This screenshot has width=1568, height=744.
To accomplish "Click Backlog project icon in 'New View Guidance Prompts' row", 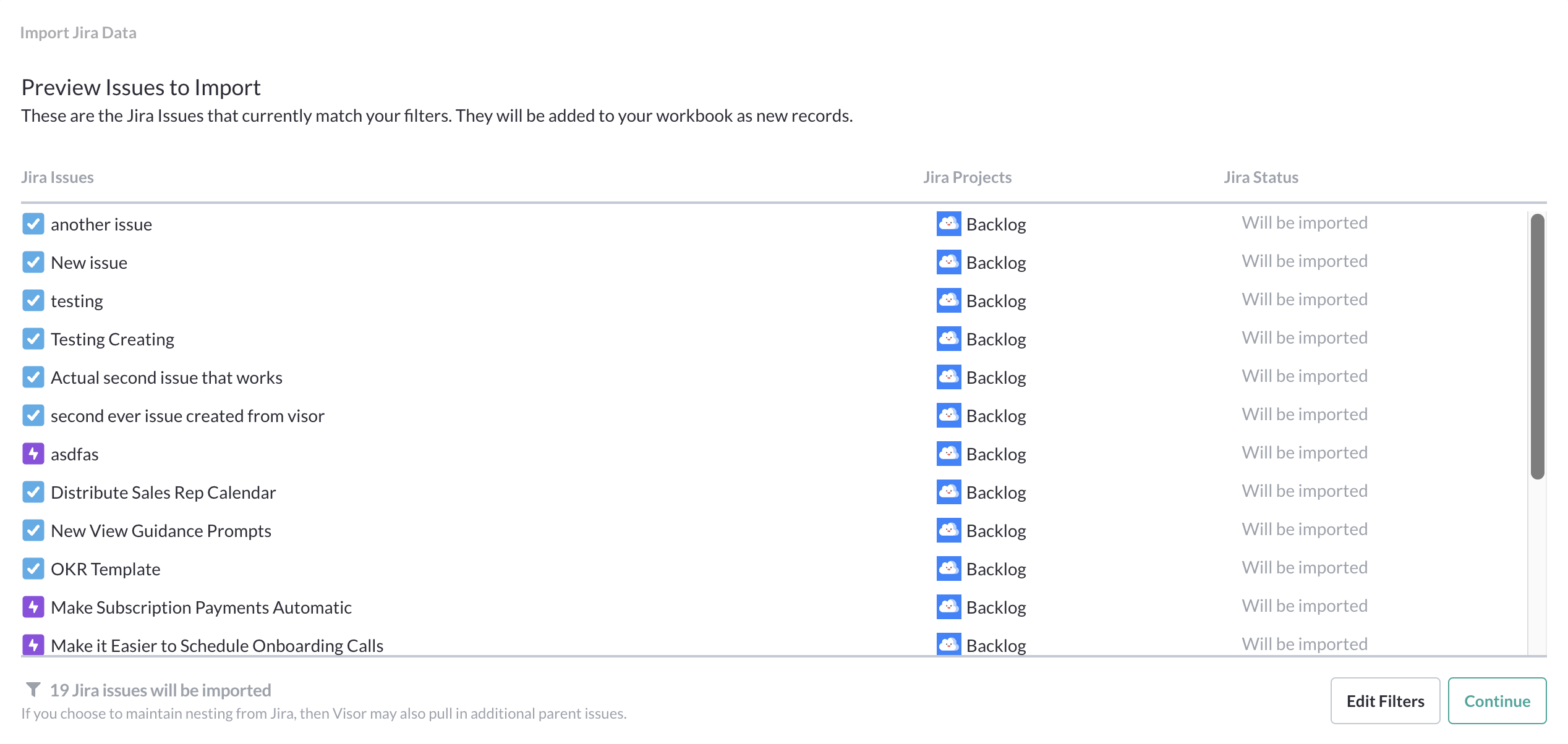I will 948,530.
